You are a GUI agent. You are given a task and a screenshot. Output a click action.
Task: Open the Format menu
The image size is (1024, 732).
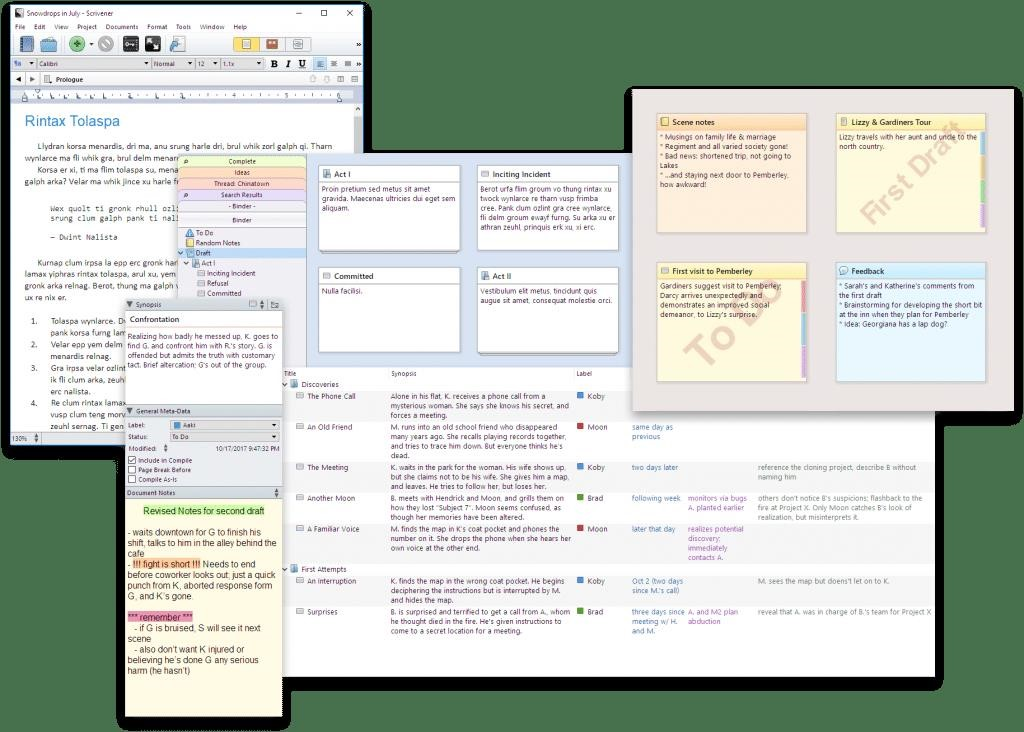point(157,27)
